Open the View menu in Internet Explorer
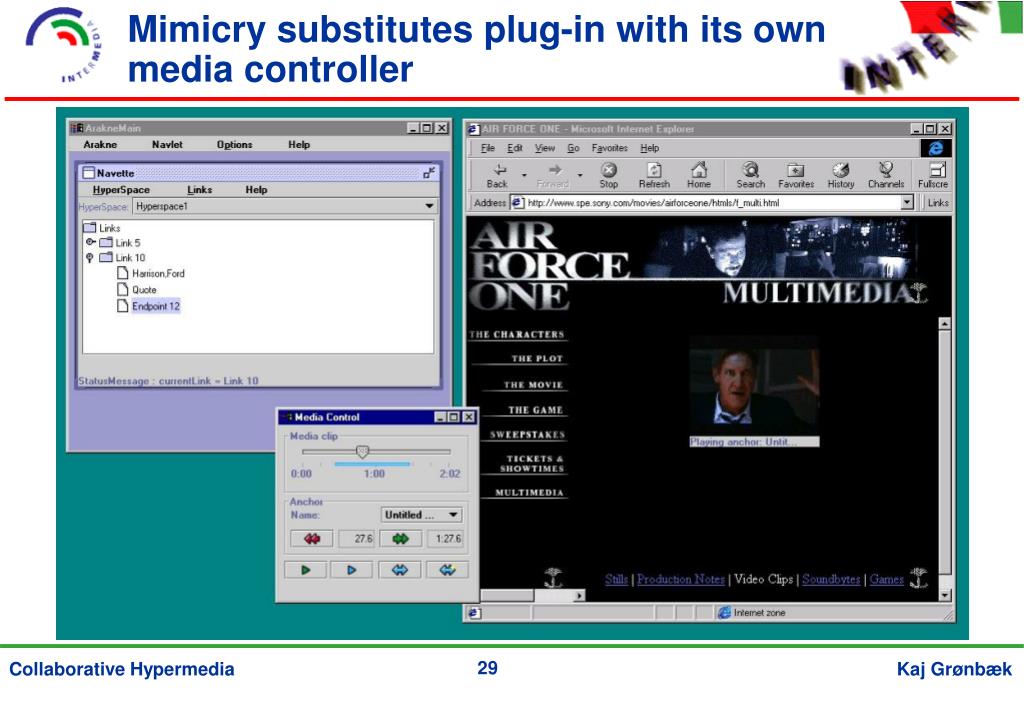Screen dimensions: 1024x709 [x=545, y=148]
